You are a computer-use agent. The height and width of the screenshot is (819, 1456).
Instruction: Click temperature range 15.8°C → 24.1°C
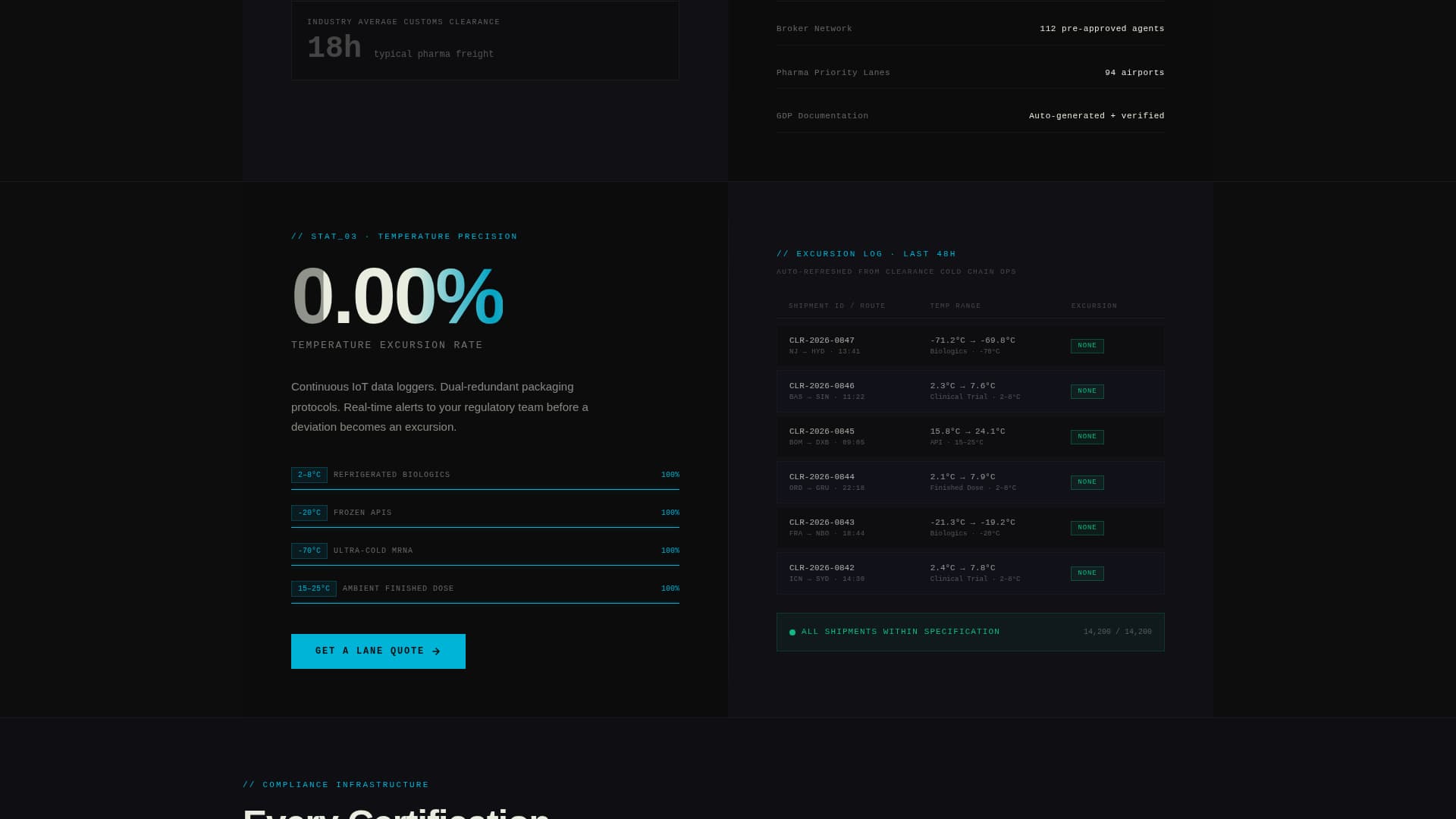coord(968,431)
